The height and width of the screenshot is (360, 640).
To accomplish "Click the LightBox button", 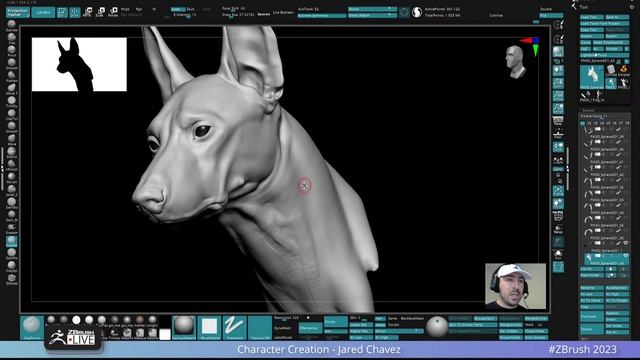I will [43, 12].
